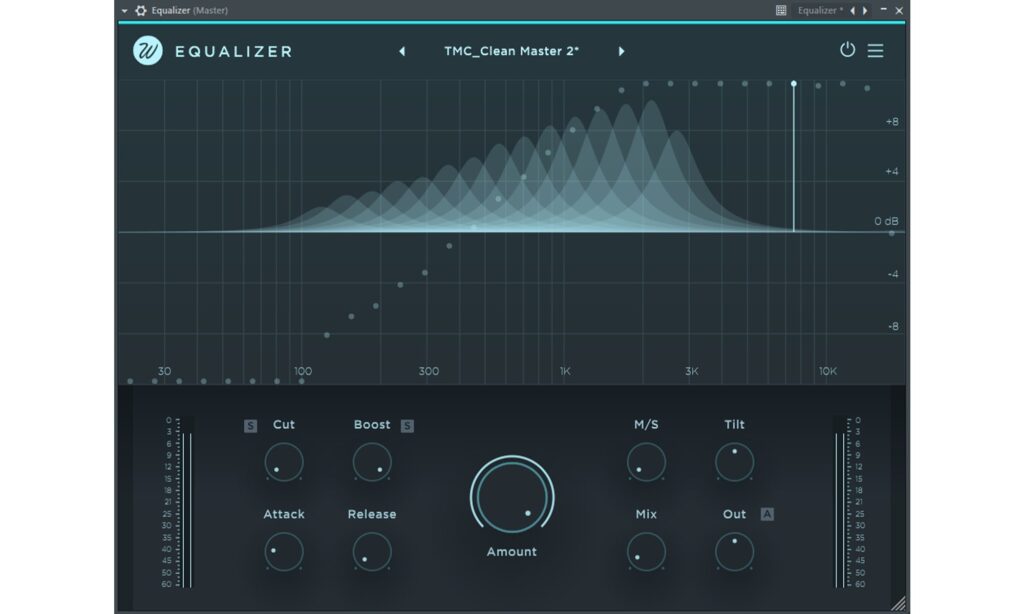The width and height of the screenshot is (1024, 614).
Task: Click the EQUALIZER title text
Action: tap(234, 52)
